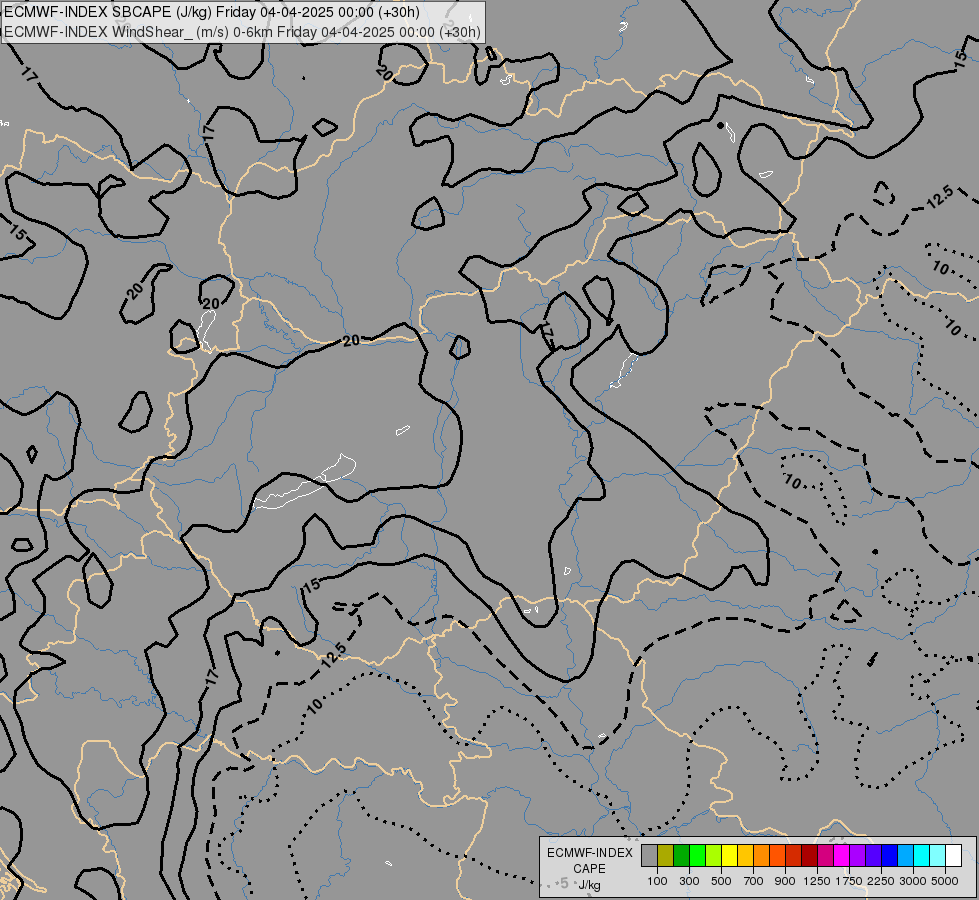Click the legend value 900
Screen dimensions: 979x900
[785, 881]
